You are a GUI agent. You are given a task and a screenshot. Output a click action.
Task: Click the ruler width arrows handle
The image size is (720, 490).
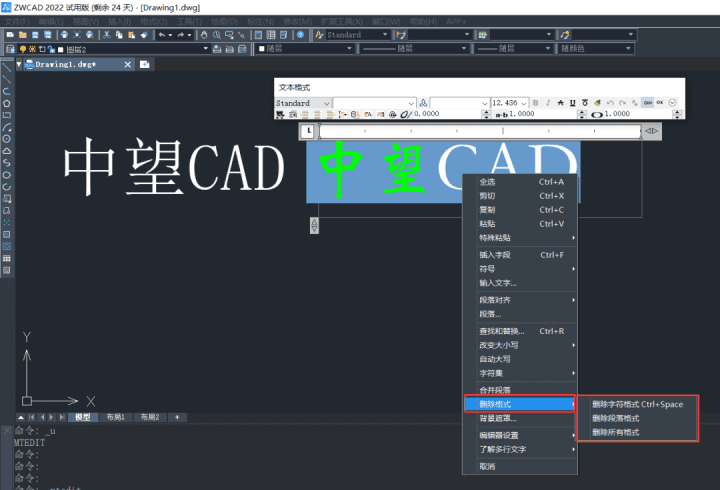[x=652, y=131]
